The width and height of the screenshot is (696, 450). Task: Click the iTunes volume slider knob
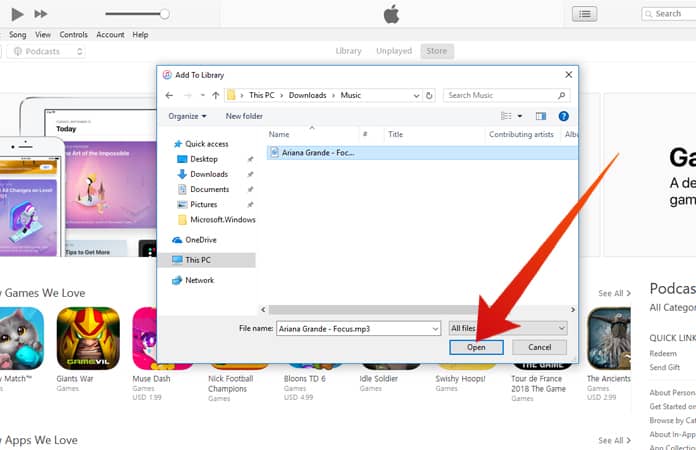[x=164, y=14]
